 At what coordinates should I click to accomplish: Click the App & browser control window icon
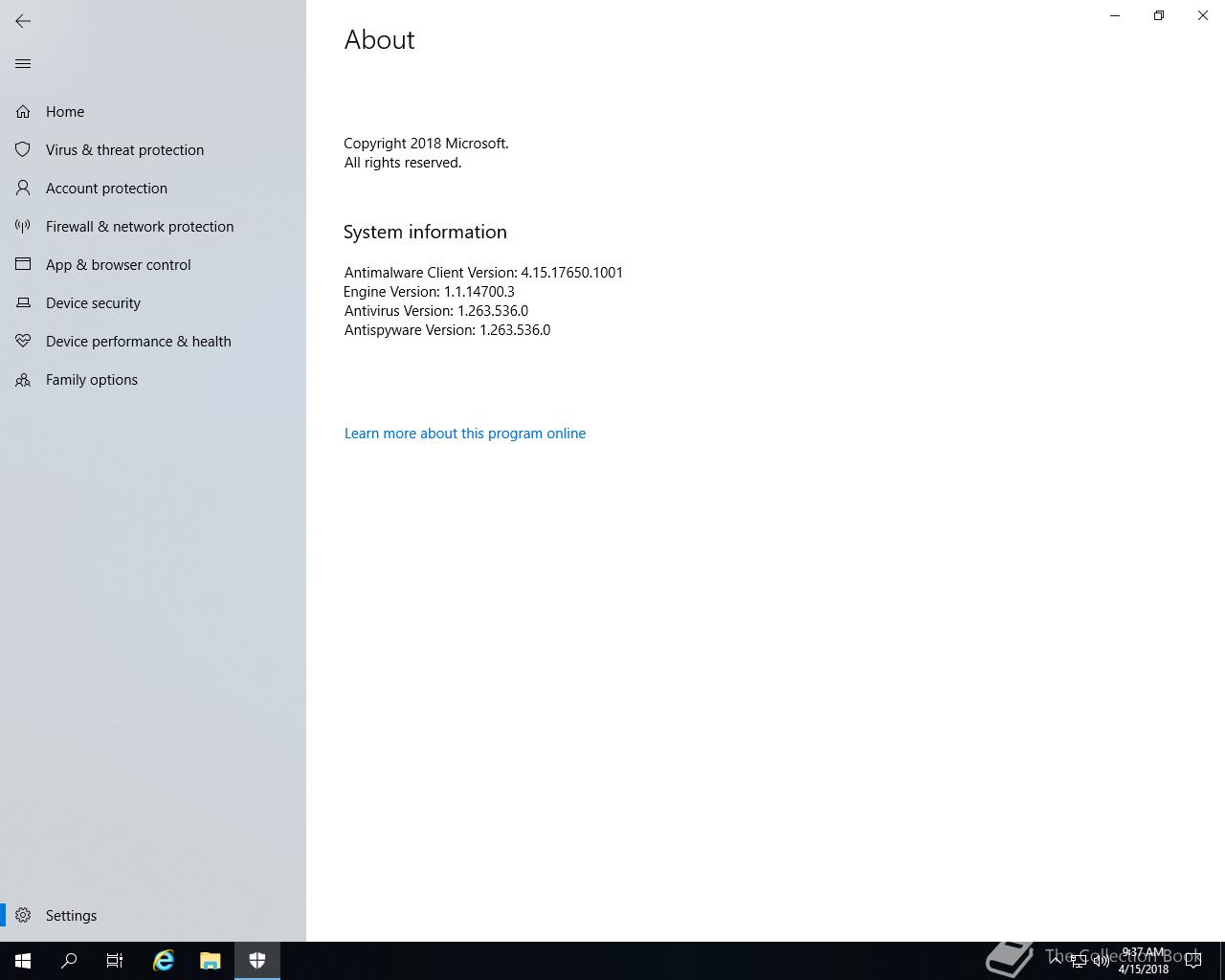point(23,265)
